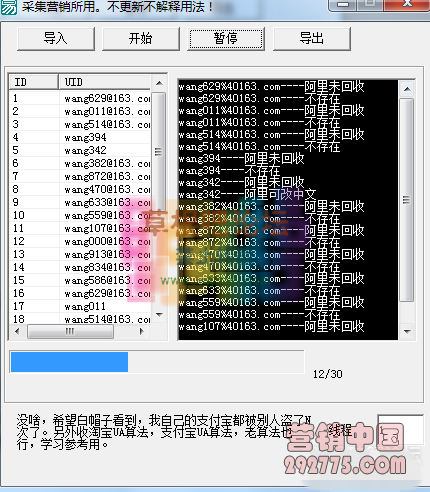
Task: Sort by the ID column header
Action: coord(34,82)
